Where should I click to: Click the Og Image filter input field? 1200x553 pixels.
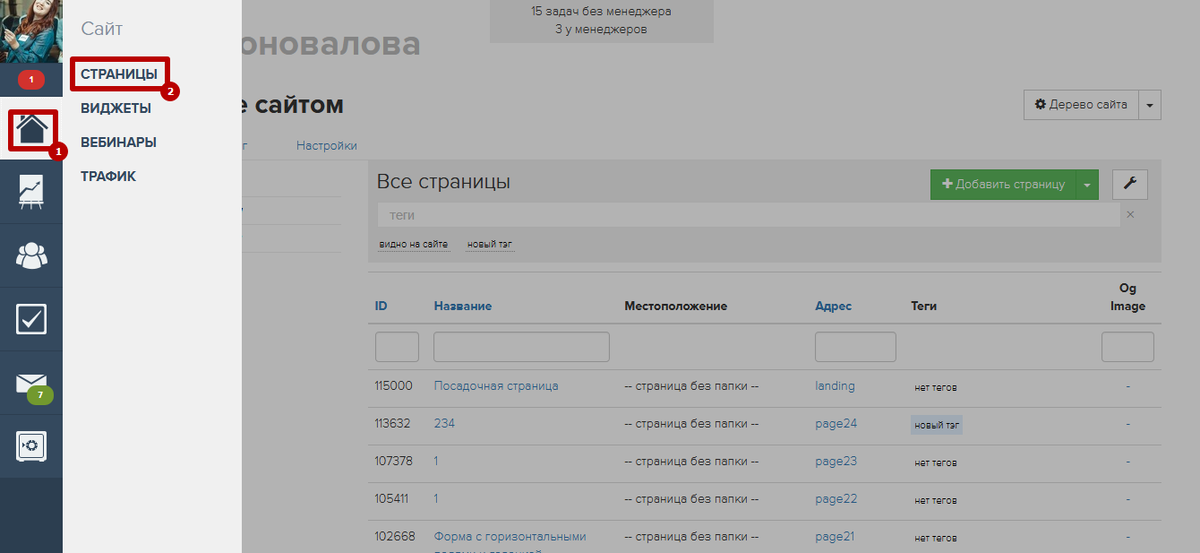pyautogui.click(x=1128, y=347)
